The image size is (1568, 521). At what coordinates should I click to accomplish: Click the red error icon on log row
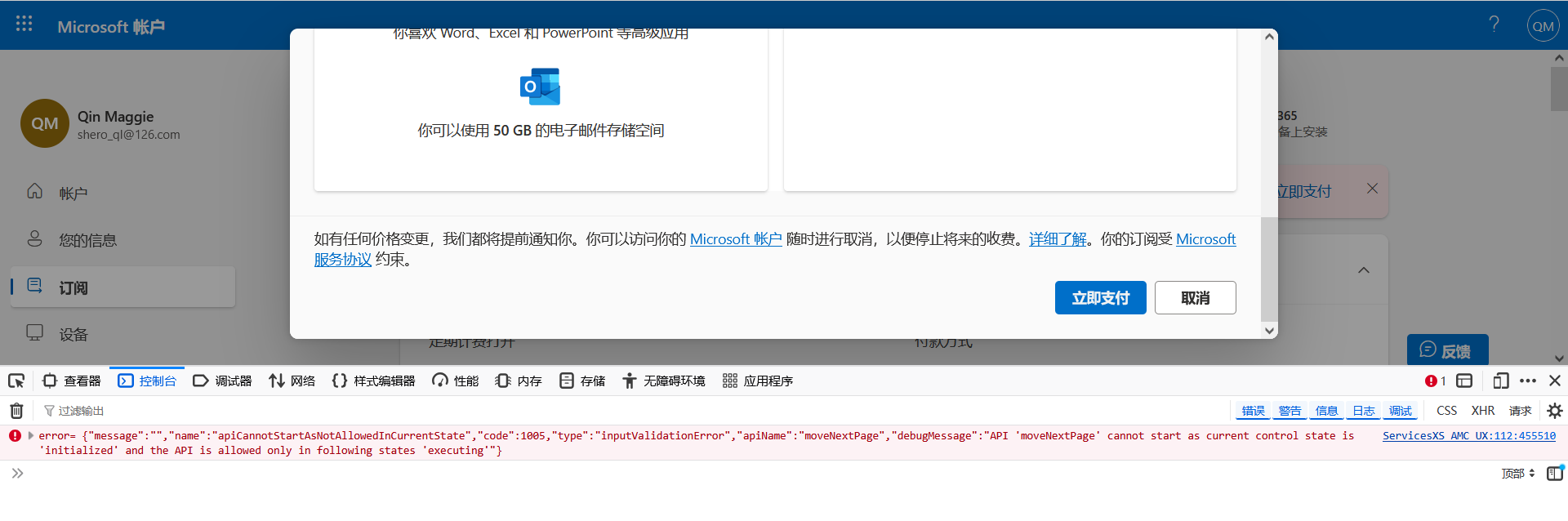tap(15, 436)
